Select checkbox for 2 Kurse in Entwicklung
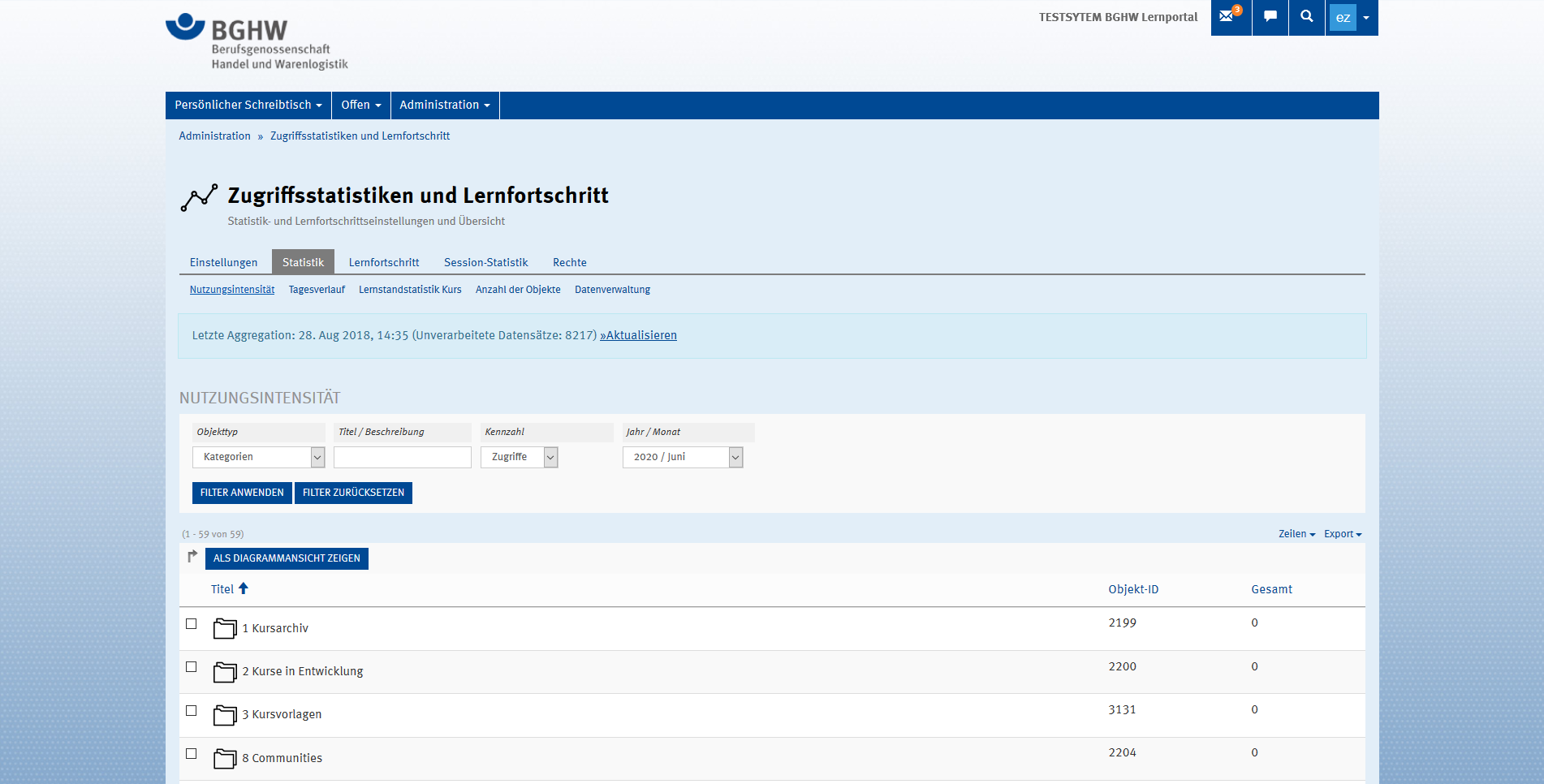Screen dimensions: 1544x784 click(192, 667)
